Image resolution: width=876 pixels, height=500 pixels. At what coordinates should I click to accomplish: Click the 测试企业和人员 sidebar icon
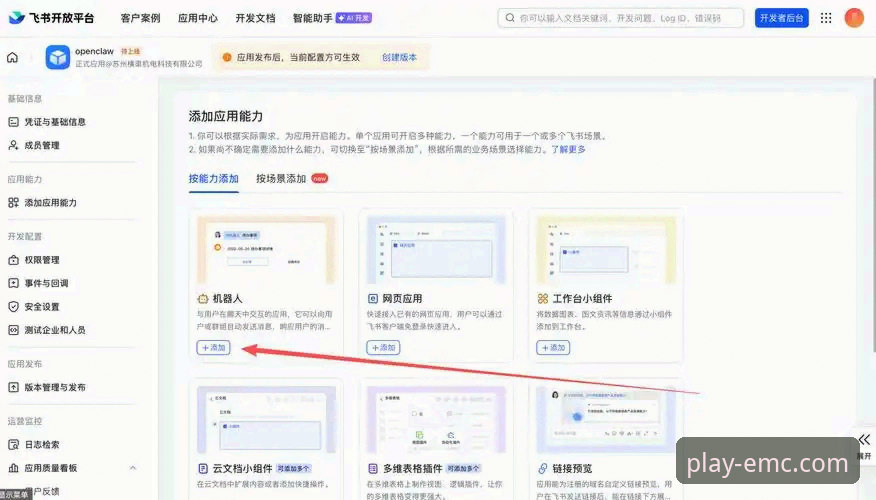coord(13,330)
